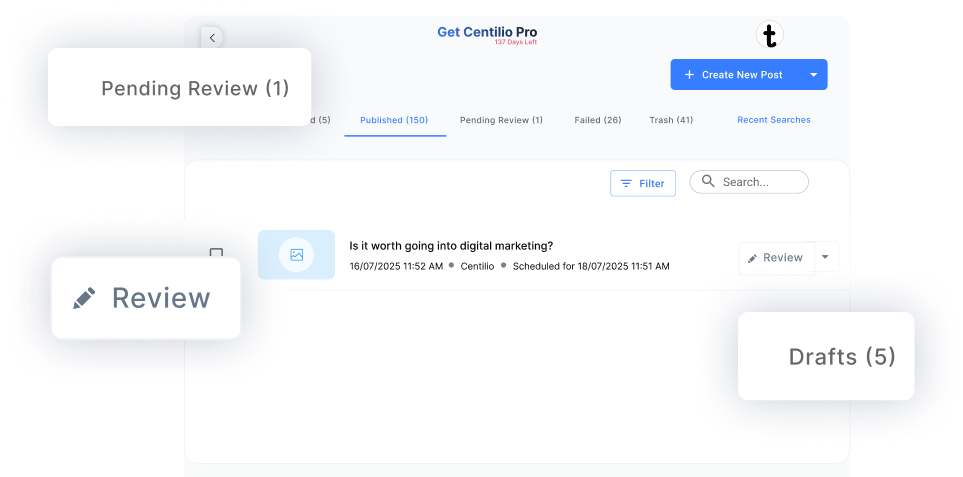
Task: Open the Pending Review (1) tab
Action: point(501,120)
